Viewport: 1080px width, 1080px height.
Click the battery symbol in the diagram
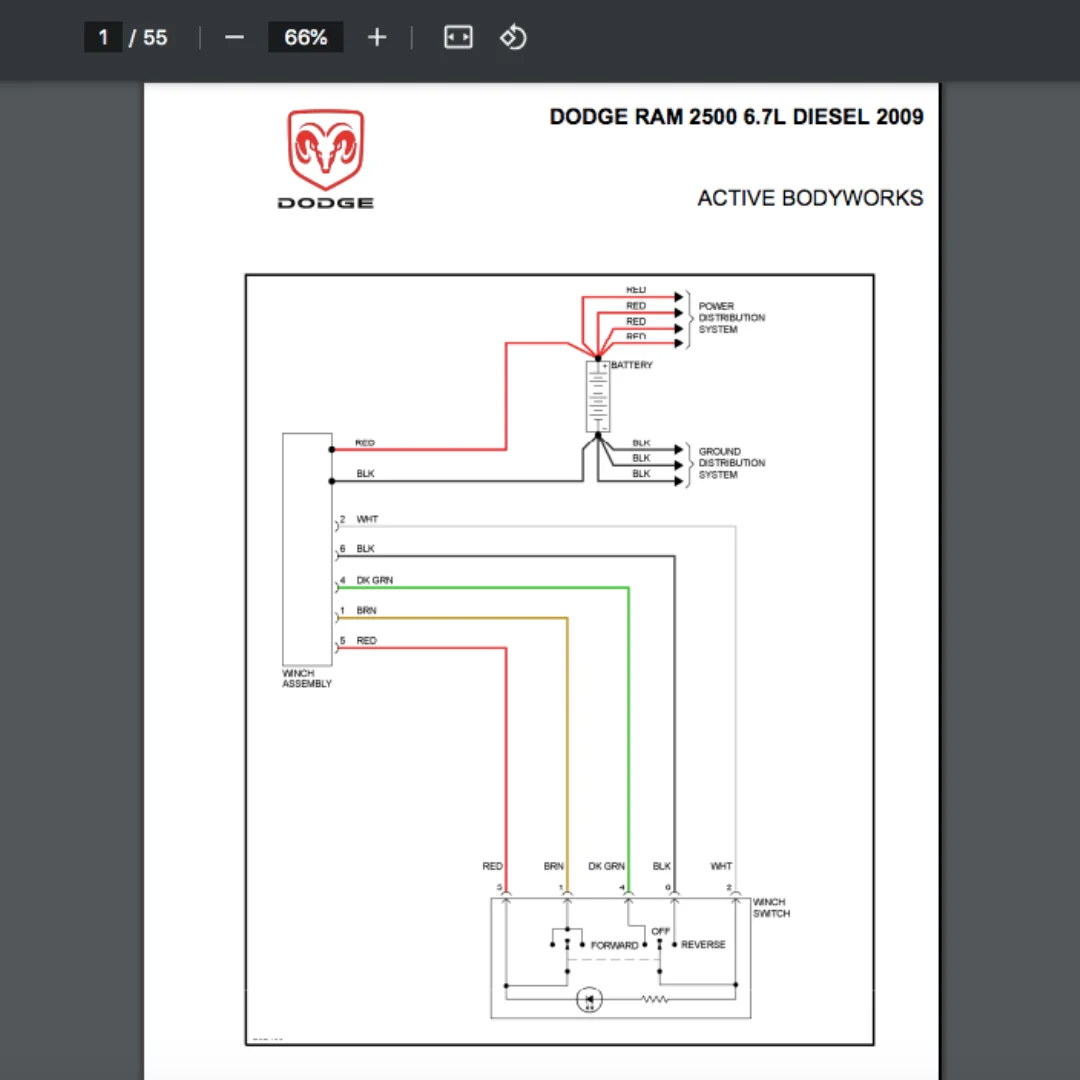598,397
